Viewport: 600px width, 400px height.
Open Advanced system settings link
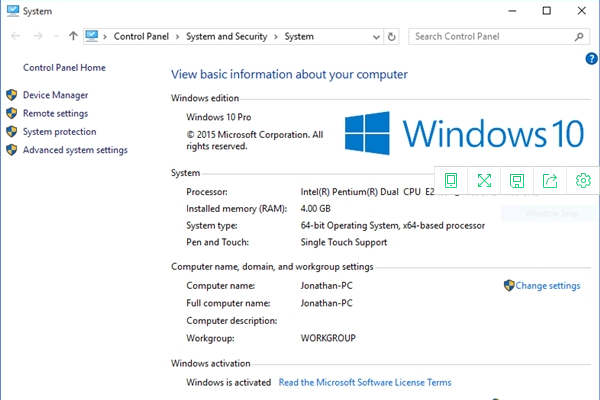point(75,150)
